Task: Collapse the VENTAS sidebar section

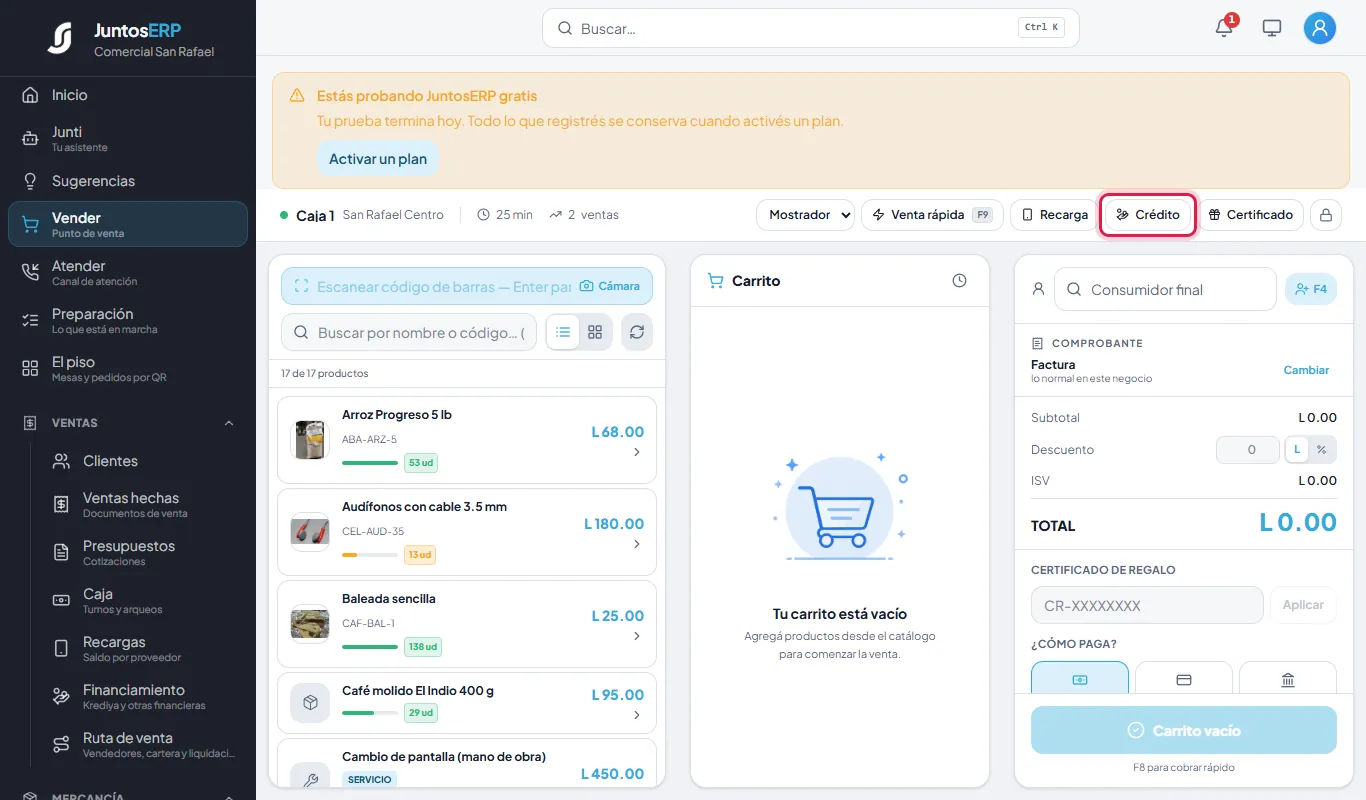Action: click(x=229, y=423)
